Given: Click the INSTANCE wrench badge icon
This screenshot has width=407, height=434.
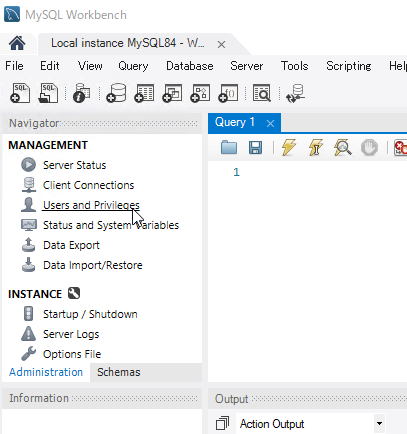Looking at the screenshot, I should pos(74,293).
